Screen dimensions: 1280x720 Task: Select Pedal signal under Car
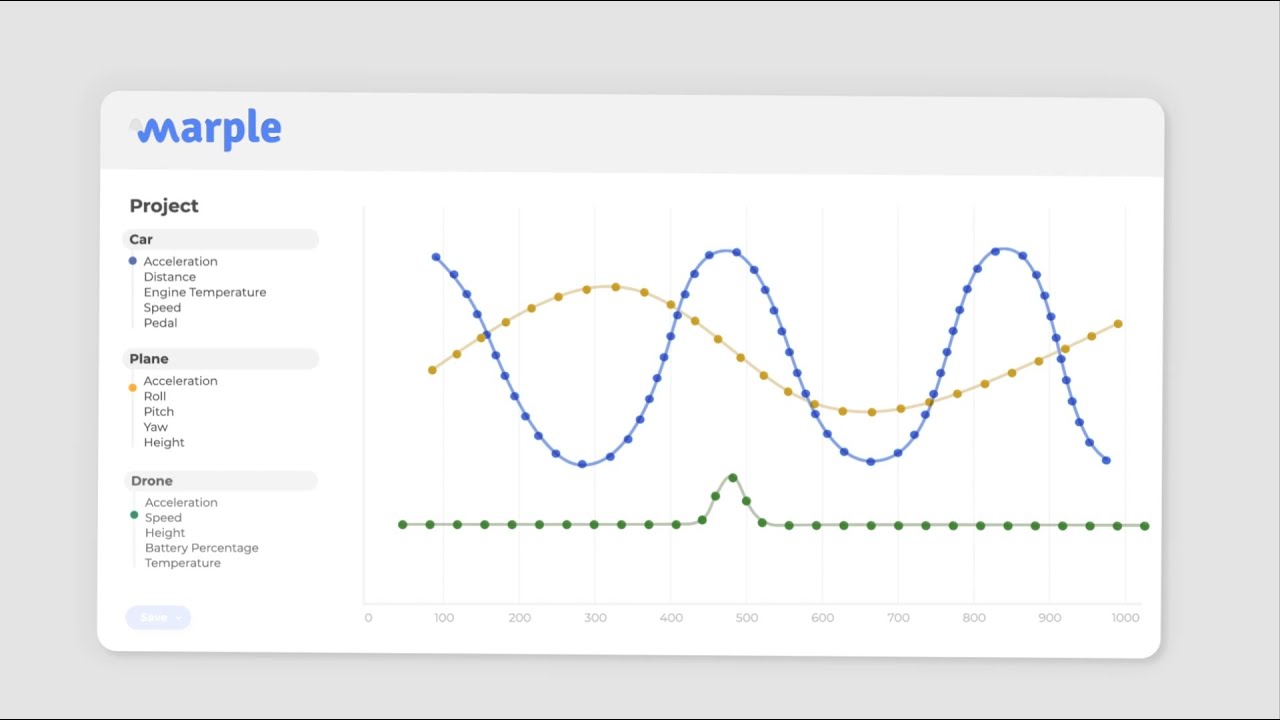(160, 323)
